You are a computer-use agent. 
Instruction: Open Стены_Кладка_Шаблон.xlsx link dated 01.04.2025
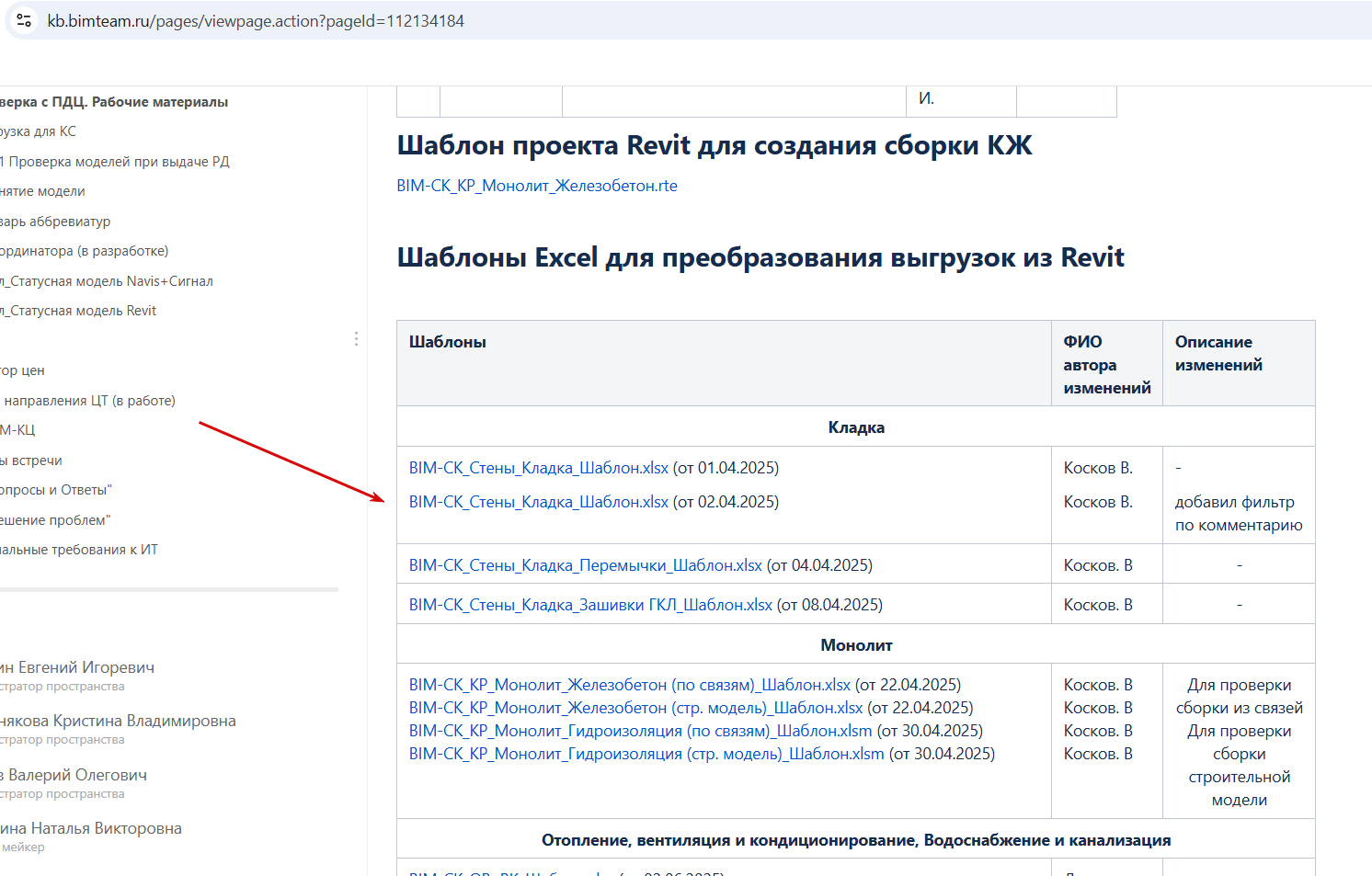click(x=539, y=468)
